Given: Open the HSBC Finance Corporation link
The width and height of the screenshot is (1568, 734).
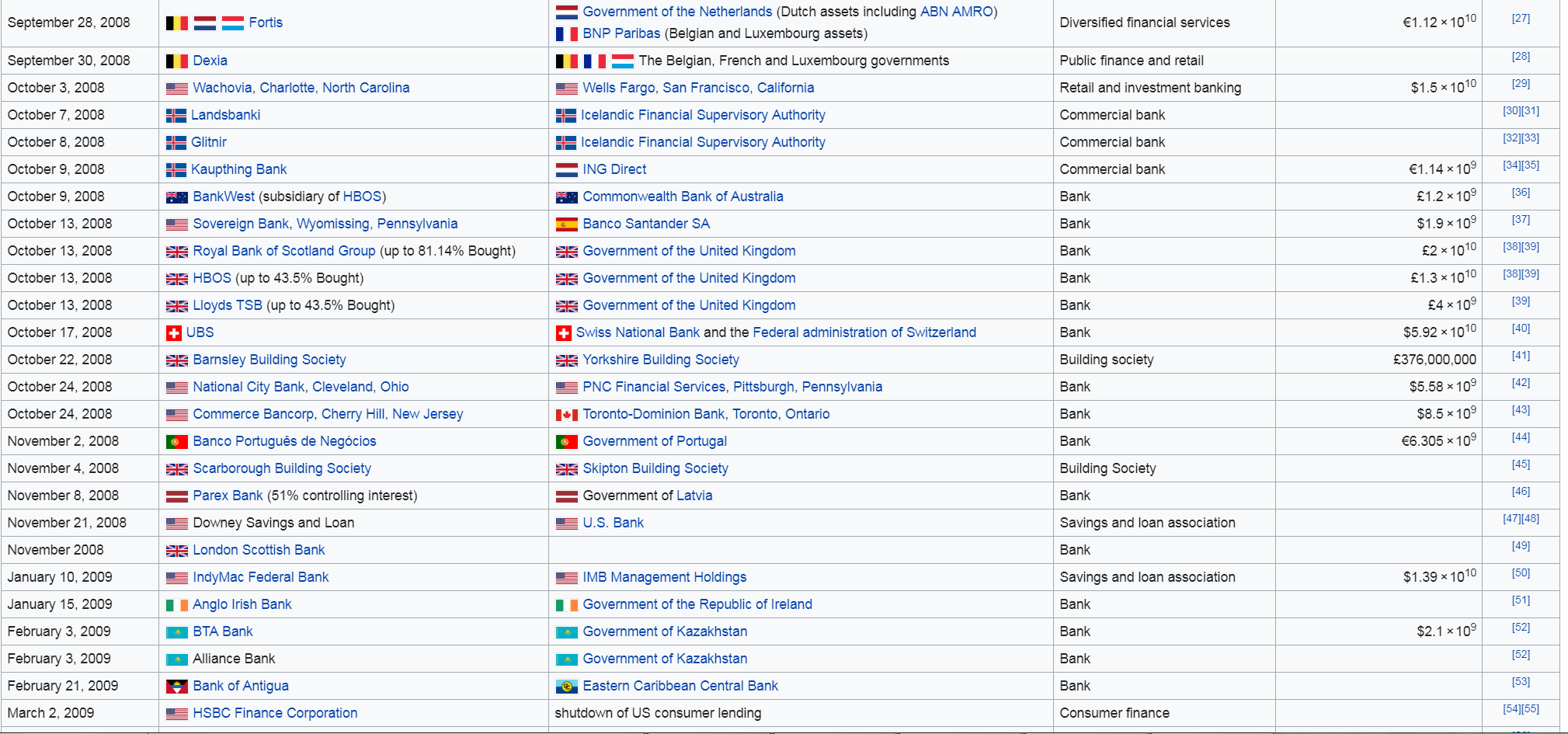Looking at the screenshot, I should [x=275, y=713].
